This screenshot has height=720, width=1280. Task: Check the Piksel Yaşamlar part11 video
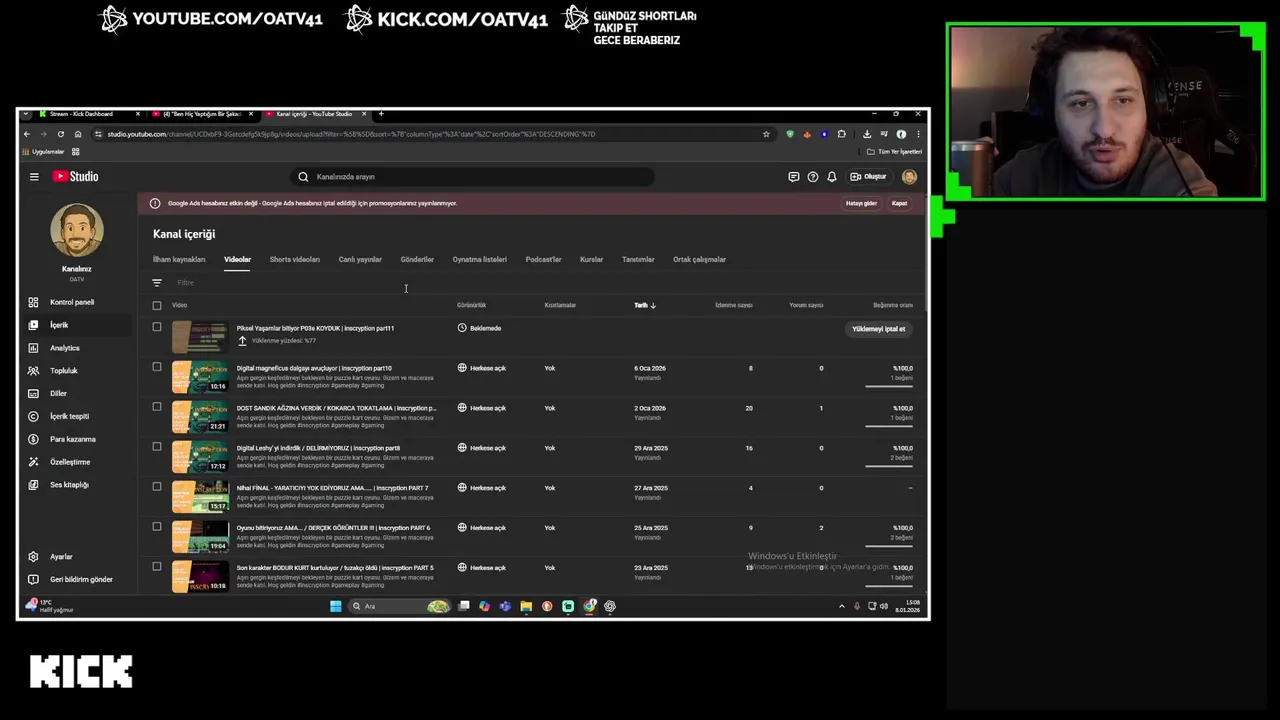(157, 327)
